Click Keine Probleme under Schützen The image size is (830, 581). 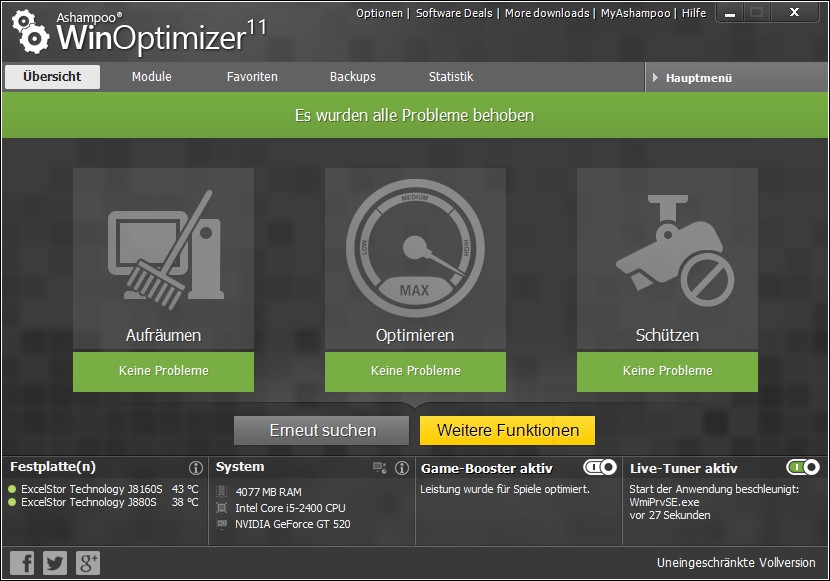point(667,371)
